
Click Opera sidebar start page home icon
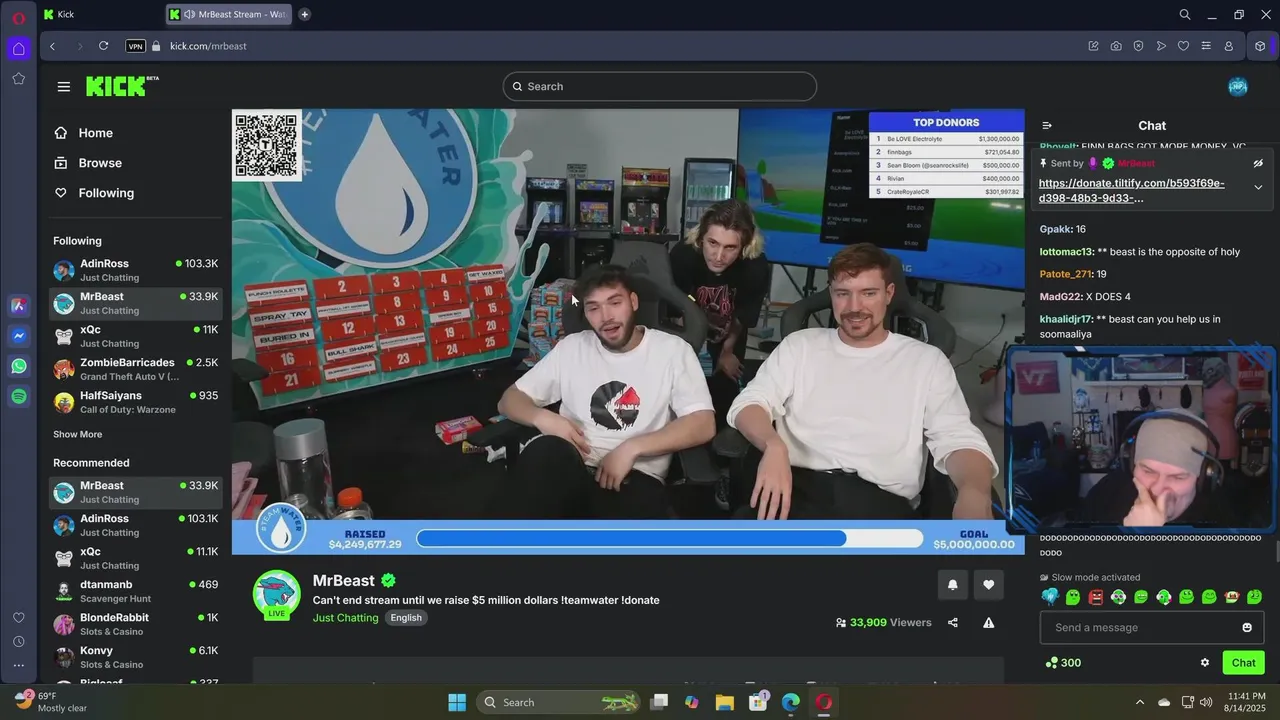[x=19, y=48]
